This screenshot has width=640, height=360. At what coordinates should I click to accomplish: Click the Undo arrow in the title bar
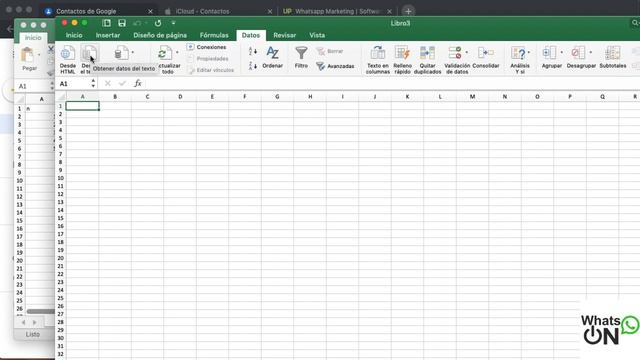tap(138, 23)
